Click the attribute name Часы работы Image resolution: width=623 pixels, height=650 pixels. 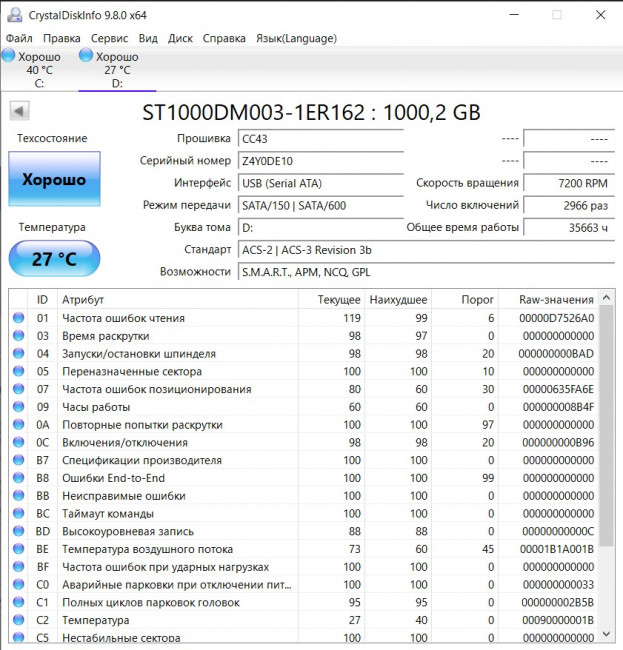point(96,407)
